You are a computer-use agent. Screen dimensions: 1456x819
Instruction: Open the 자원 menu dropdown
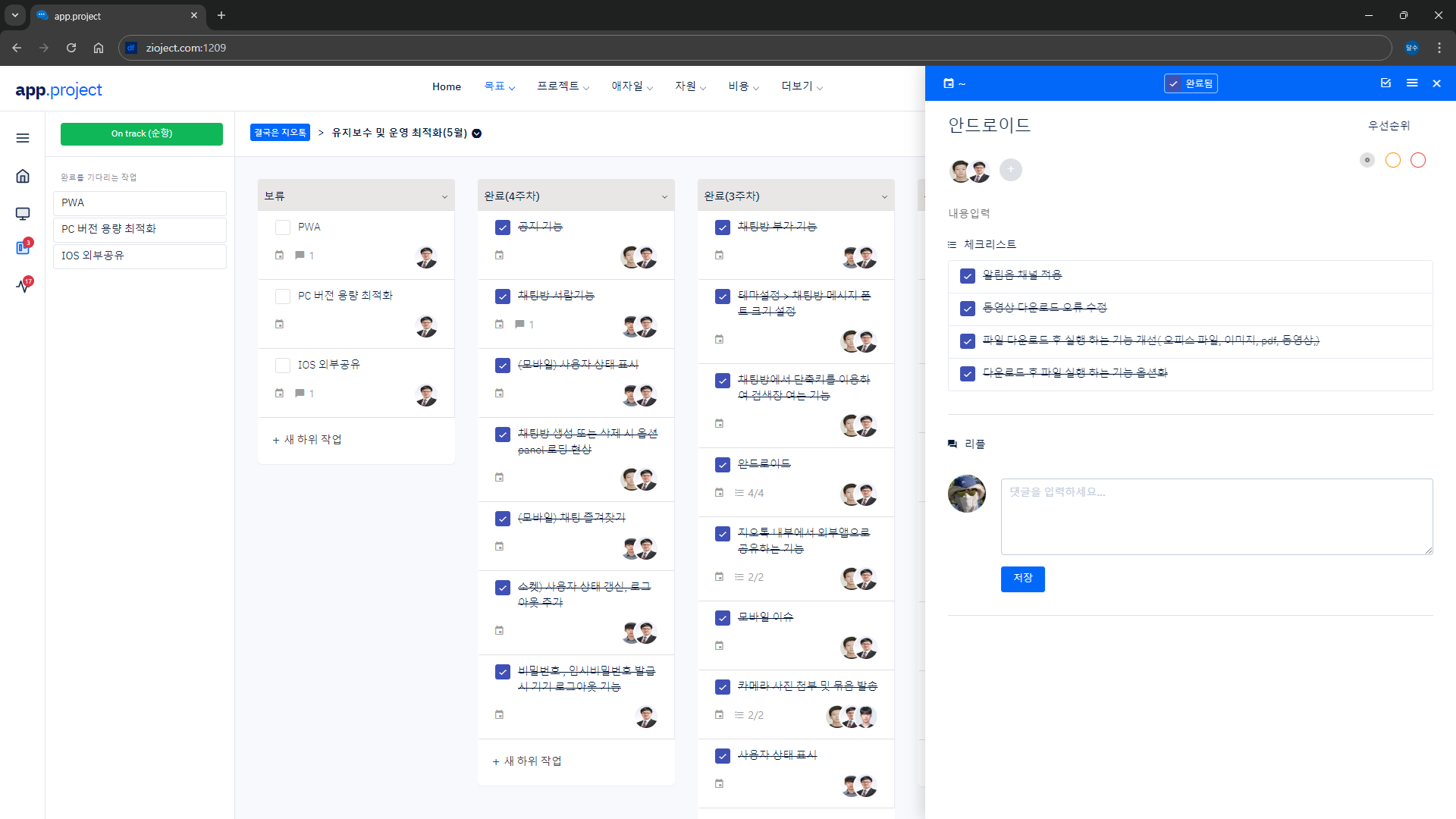[x=691, y=86]
